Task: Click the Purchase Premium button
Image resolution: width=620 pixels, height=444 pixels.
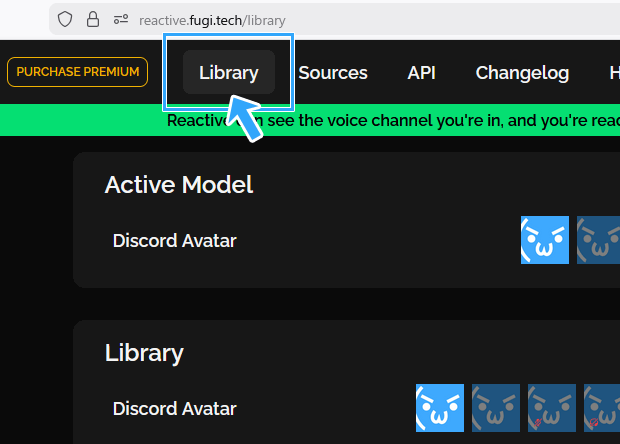Action: pos(78,72)
